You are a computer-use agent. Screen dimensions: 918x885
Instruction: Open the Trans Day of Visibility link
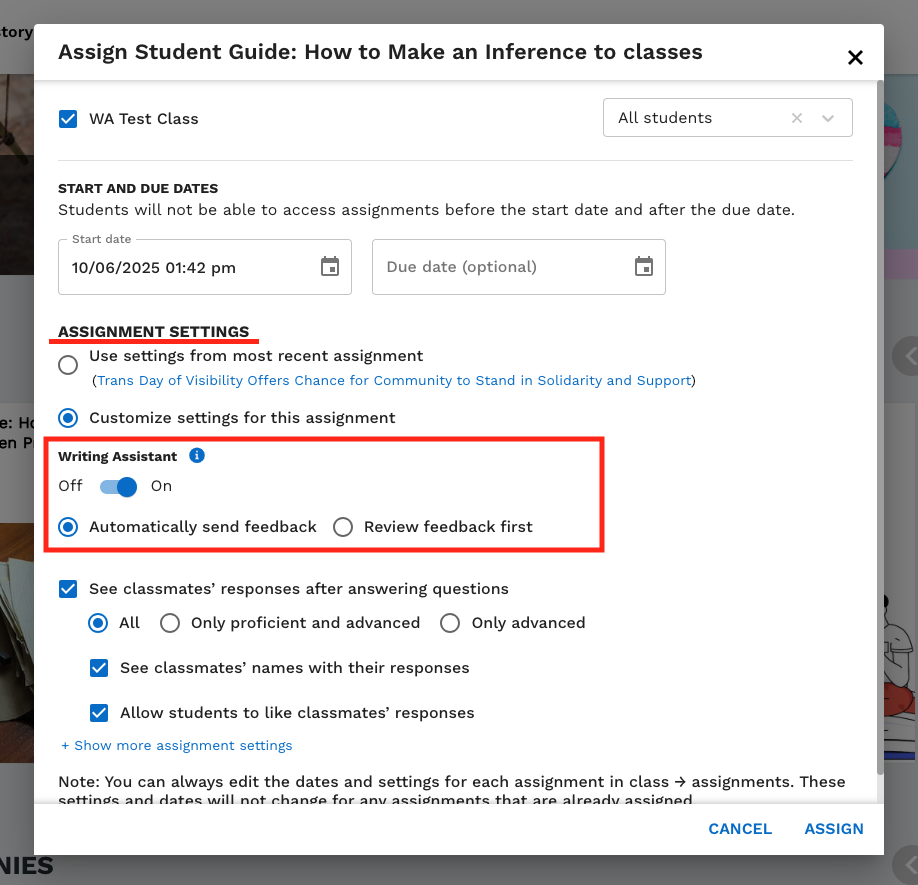pyautogui.click(x=394, y=381)
